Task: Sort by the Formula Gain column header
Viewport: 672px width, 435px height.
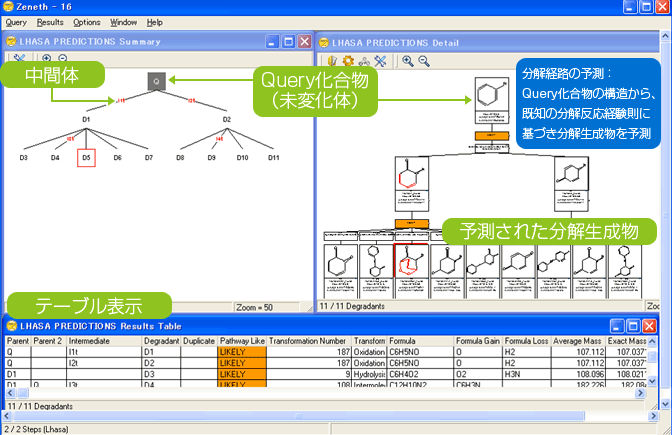Action: (478, 341)
